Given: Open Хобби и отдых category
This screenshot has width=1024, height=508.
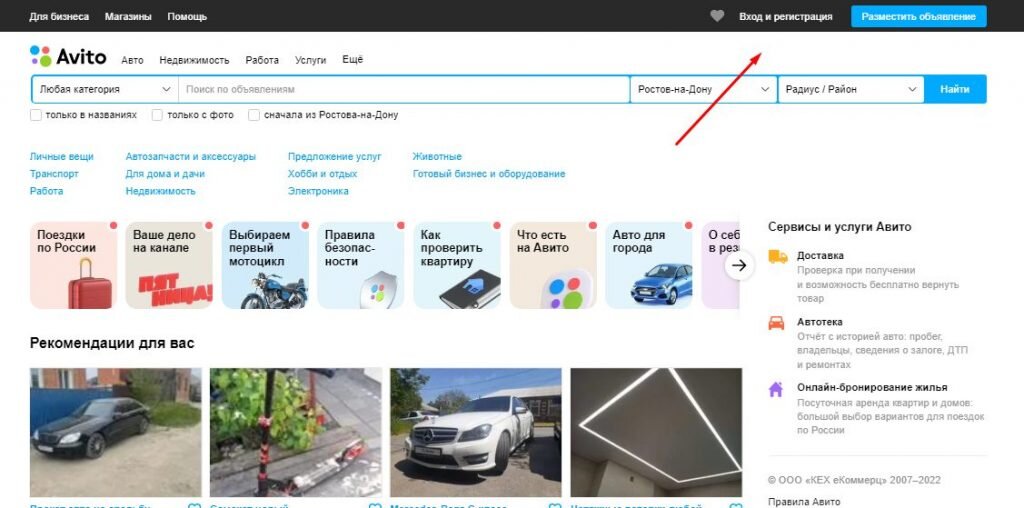Looking at the screenshot, I should [323, 174].
